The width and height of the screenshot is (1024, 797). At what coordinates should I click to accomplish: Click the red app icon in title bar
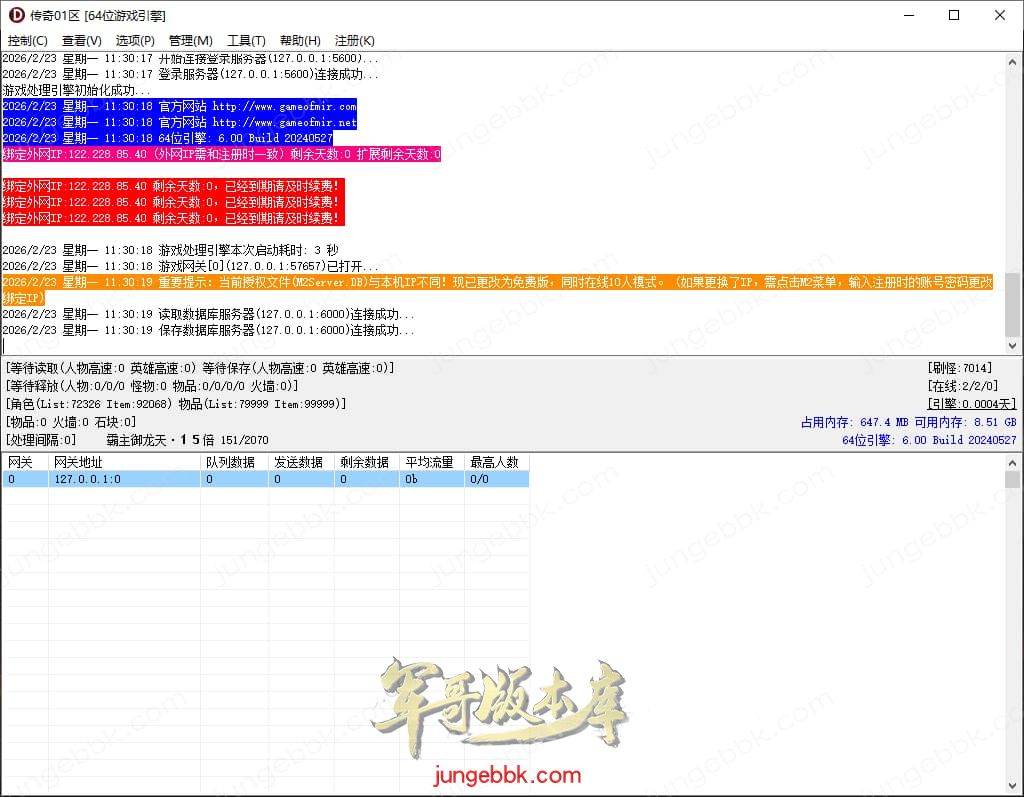pos(16,15)
